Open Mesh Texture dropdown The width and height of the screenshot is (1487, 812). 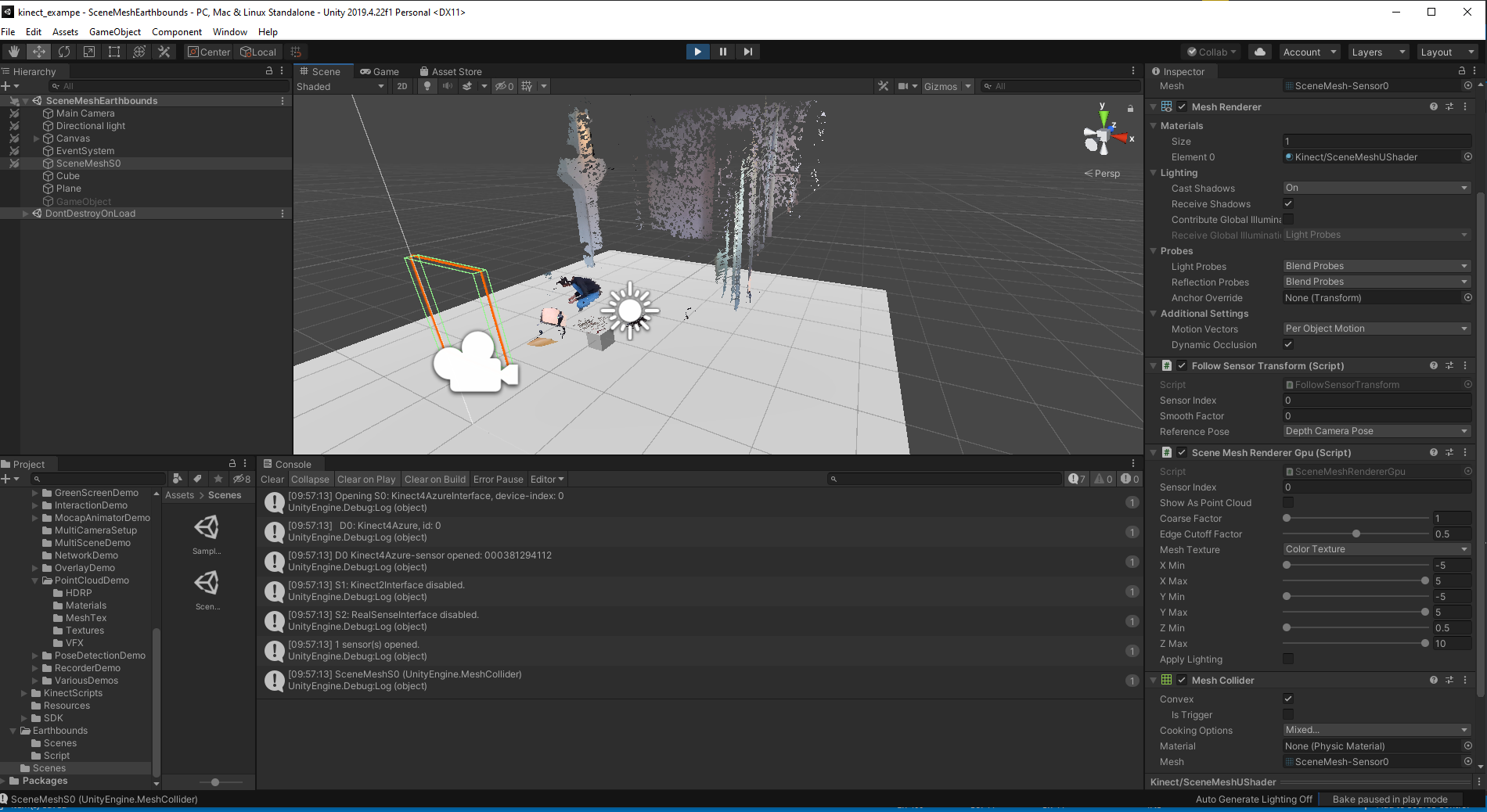click(x=1377, y=549)
